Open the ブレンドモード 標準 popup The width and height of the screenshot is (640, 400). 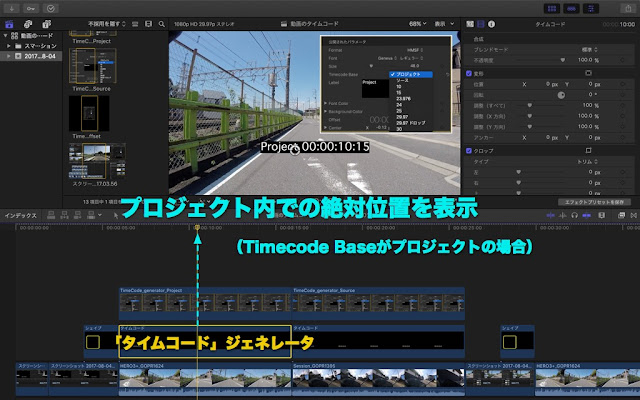coord(590,49)
